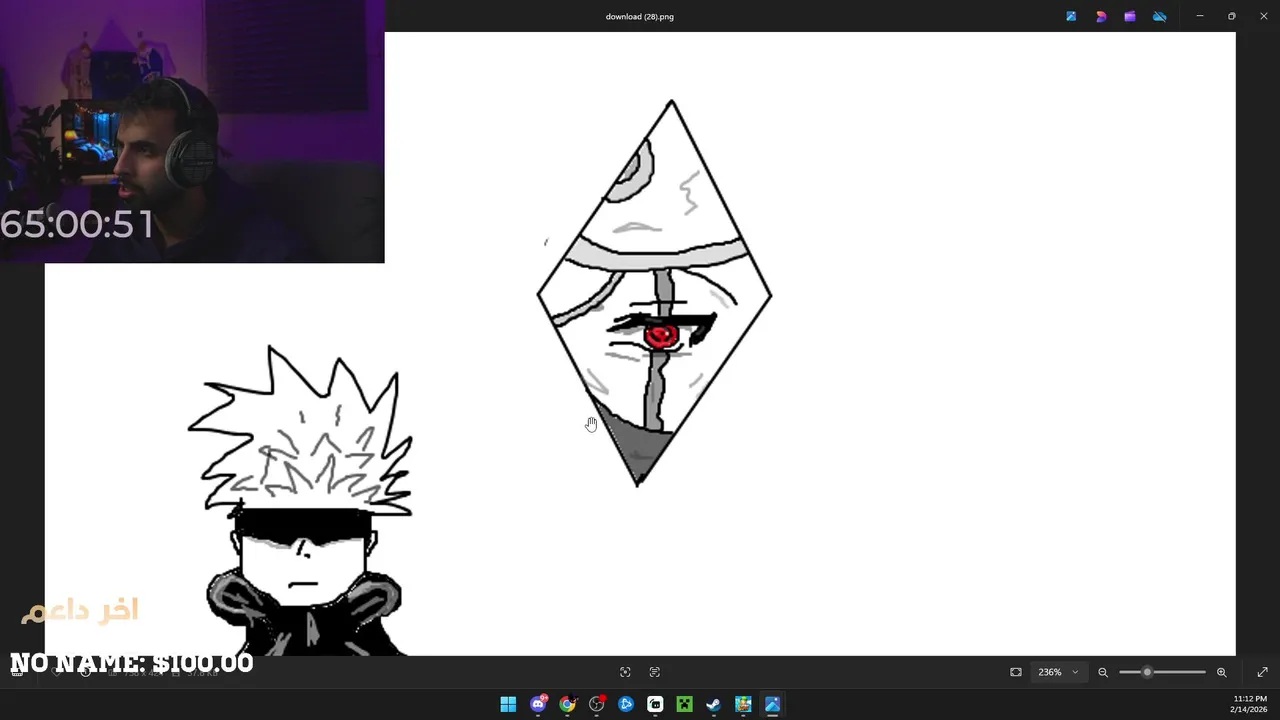The width and height of the screenshot is (1280, 720).
Task: Restore down the Photos window
Action: point(1231,16)
